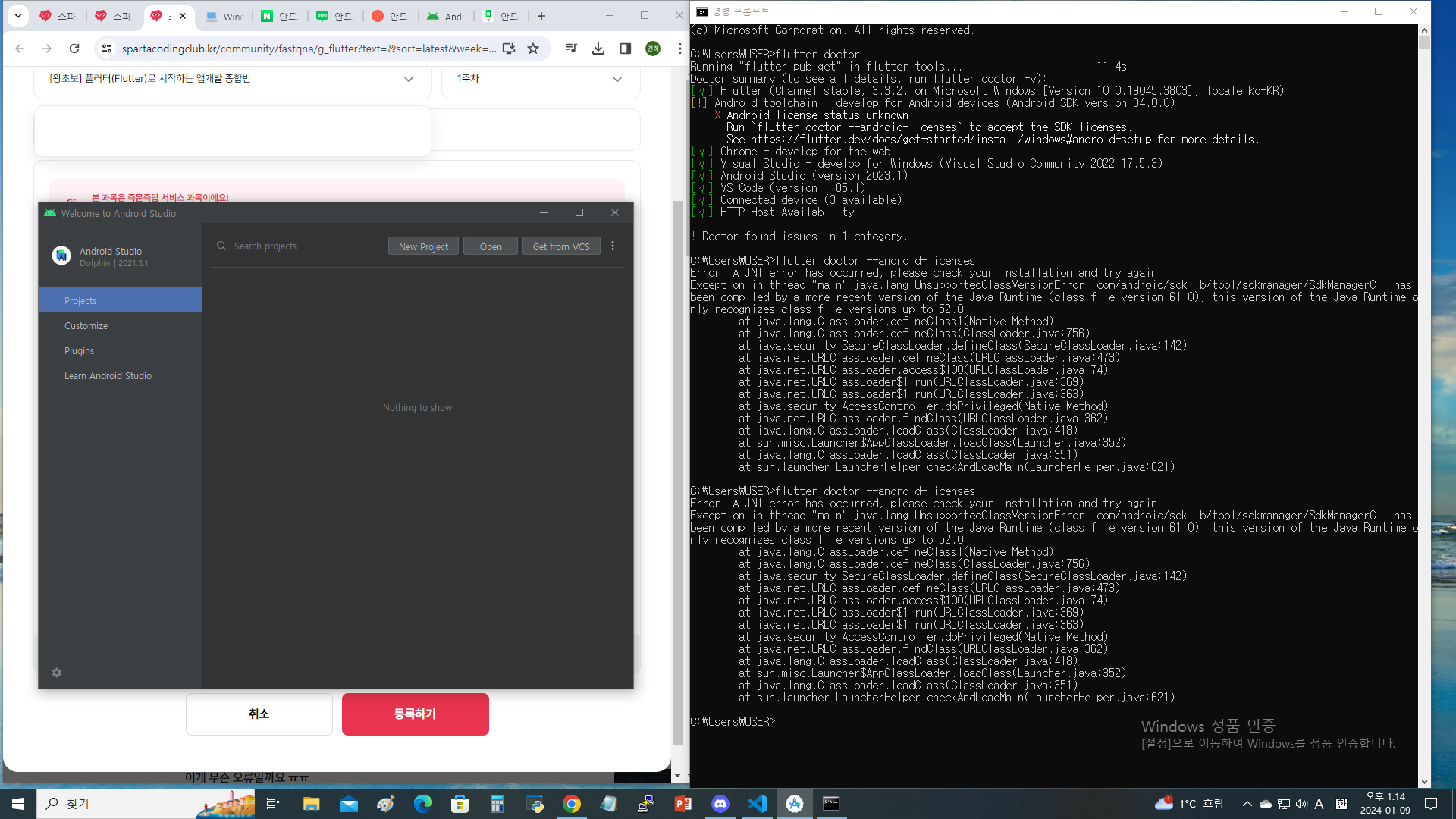Viewport: 1456px width, 819px height.
Task: Expand the Flutter course selection dropdown
Action: pos(408,79)
